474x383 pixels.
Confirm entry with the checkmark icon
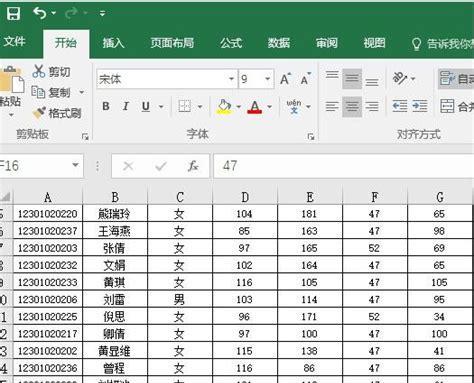coord(161,166)
